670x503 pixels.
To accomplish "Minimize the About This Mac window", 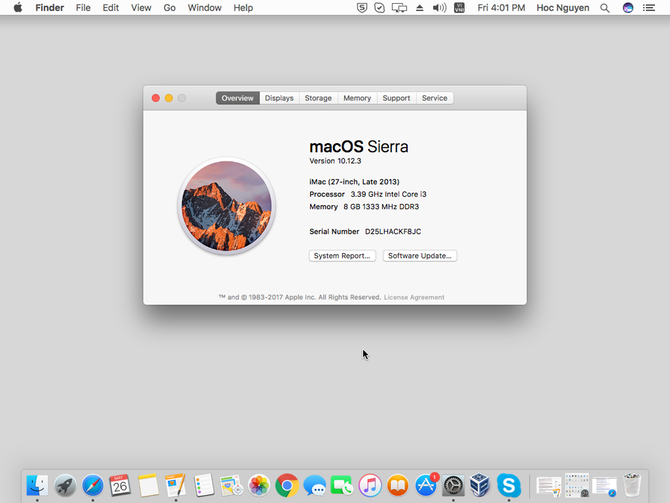I will click(169, 98).
